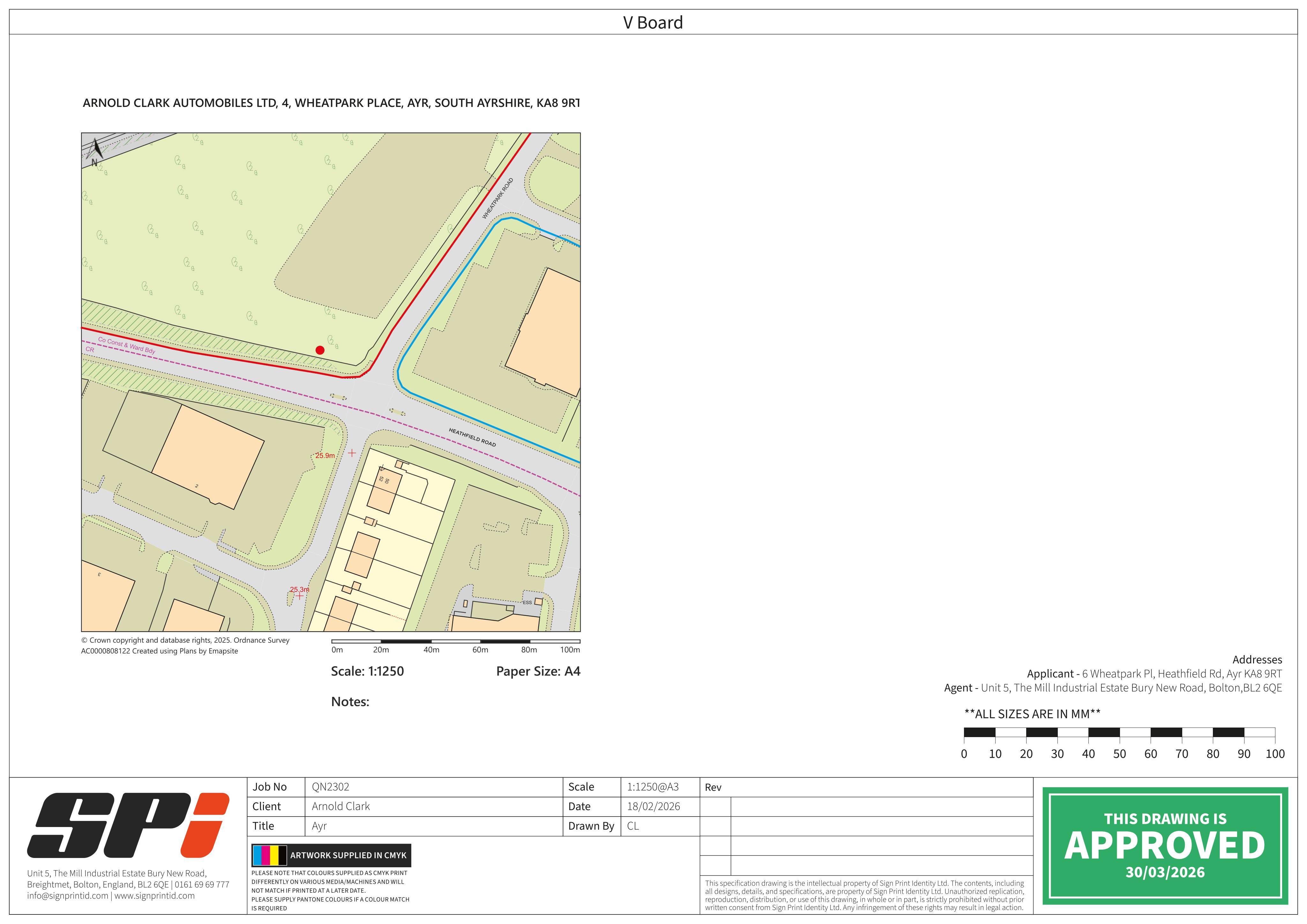Click the 'WHEATPARK ROAD' map label
The height and width of the screenshot is (924, 1307).
tap(497, 198)
